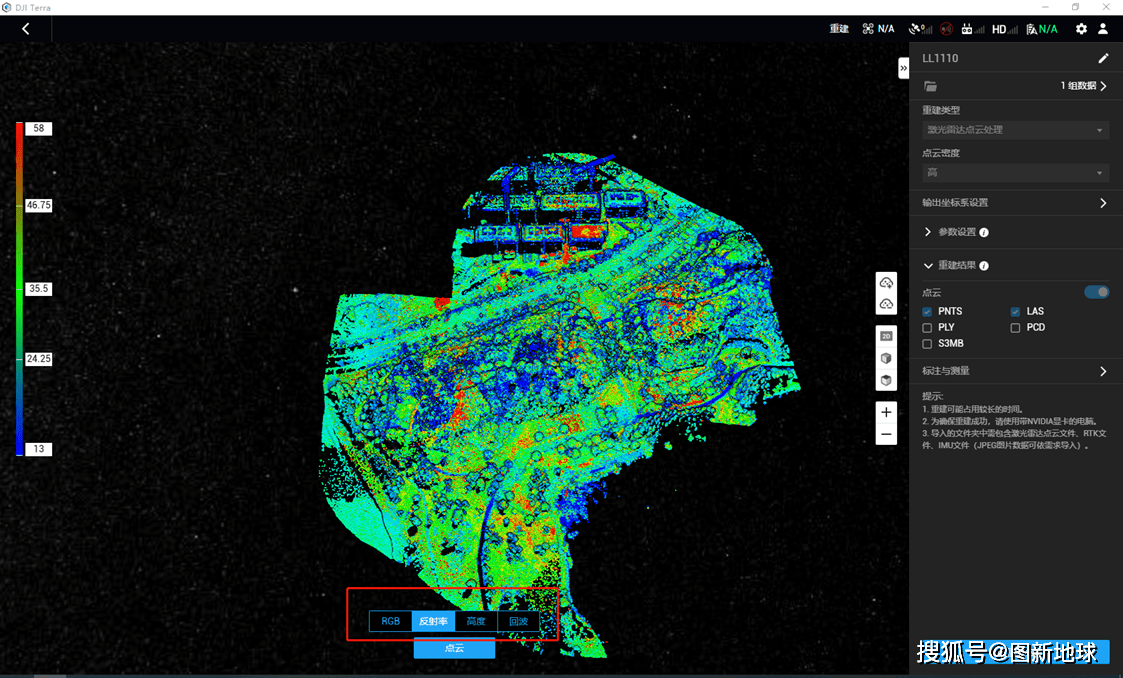Click the 24.25 scale value
Image resolution: width=1123 pixels, height=678 pixels.
click(39, 359)
